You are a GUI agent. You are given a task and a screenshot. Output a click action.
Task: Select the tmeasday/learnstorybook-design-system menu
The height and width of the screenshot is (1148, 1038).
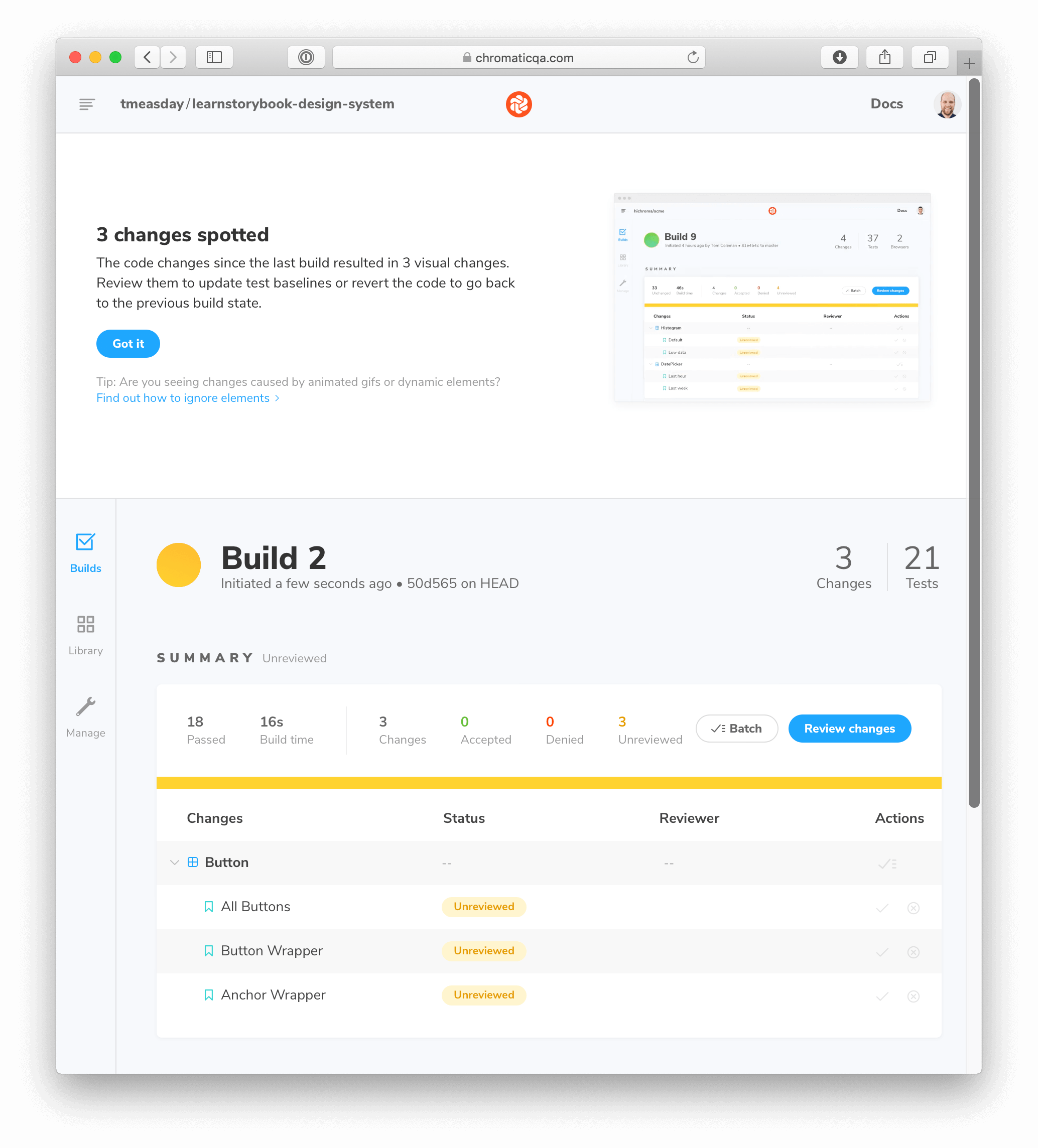257,104
